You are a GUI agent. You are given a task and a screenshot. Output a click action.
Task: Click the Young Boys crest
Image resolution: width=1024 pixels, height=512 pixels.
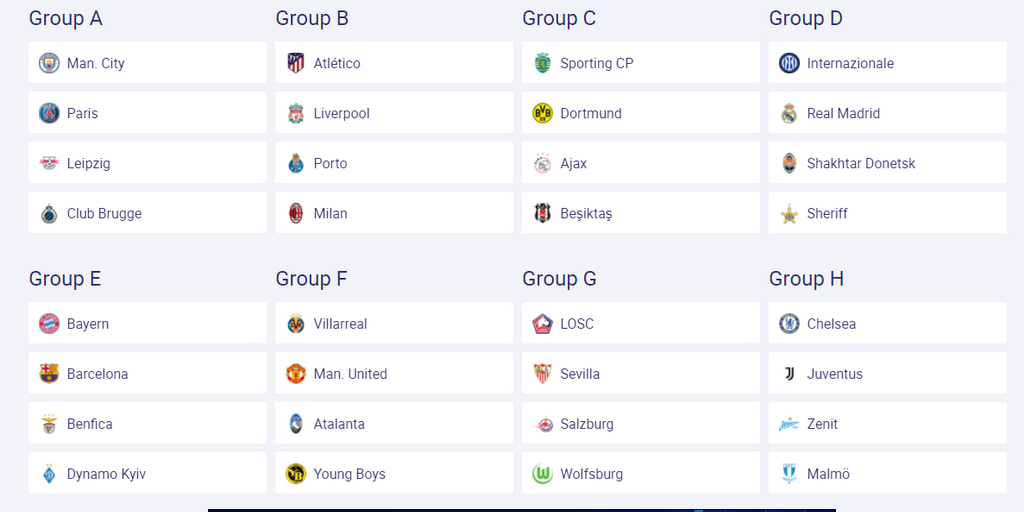[x=296, y=474]
